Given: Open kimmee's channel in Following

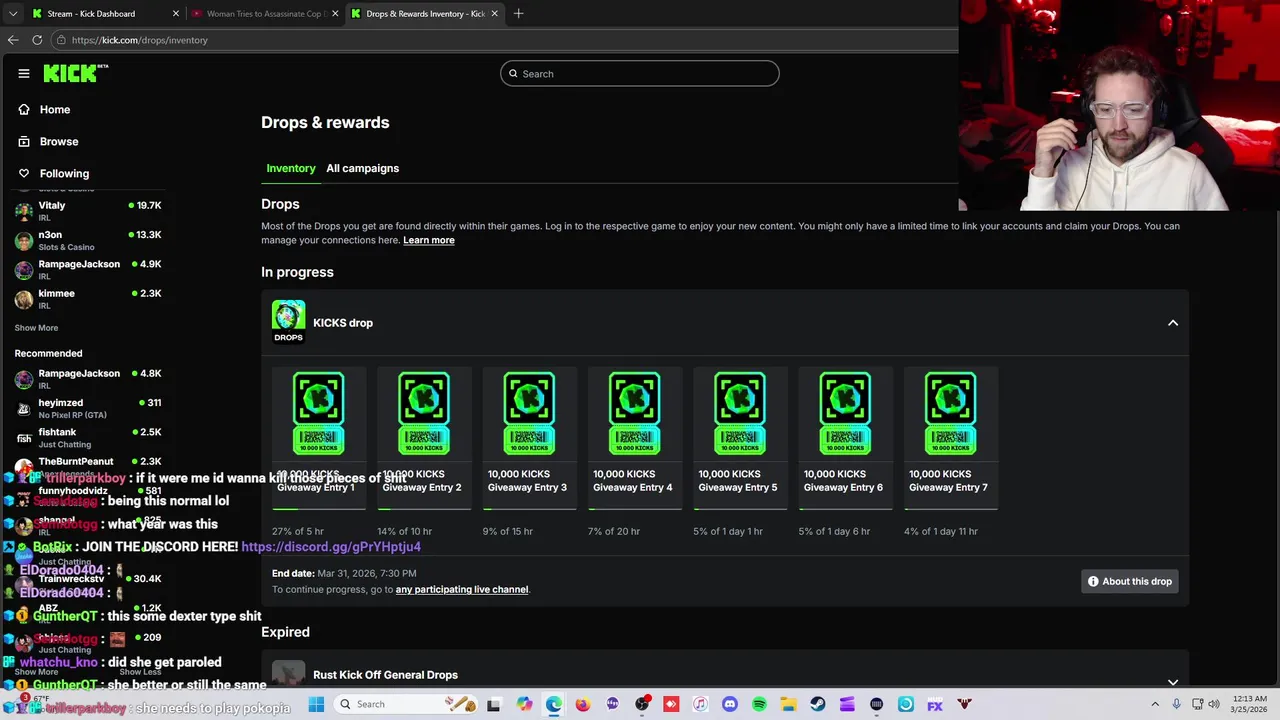Looking at the screenshot, I should coord(90,299).
